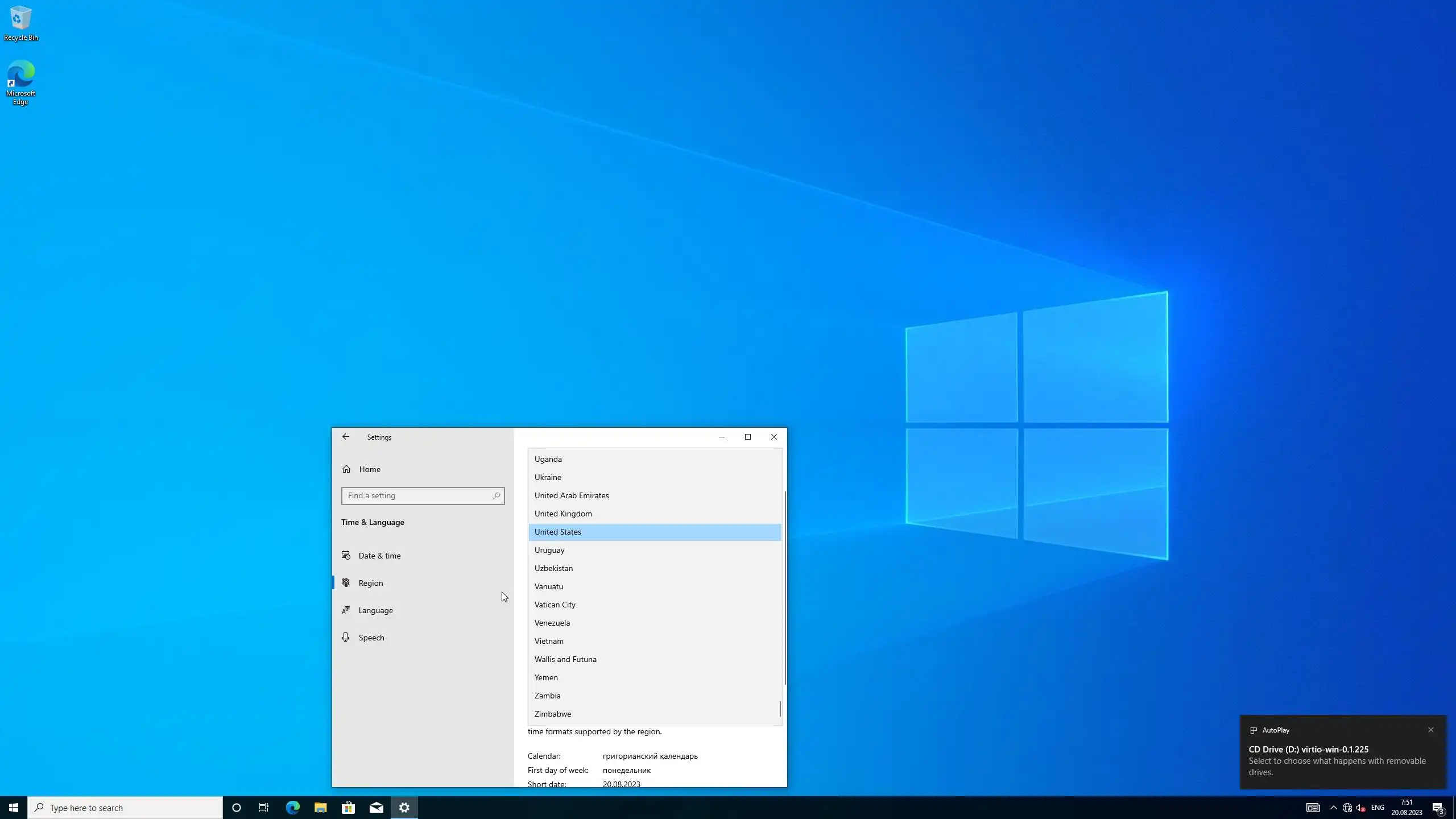Image resolution: width=1456 pixels, height=819 pixels.
Task: Pick Zimbabwe from the dropdown list
Action: tap(552, 714)
